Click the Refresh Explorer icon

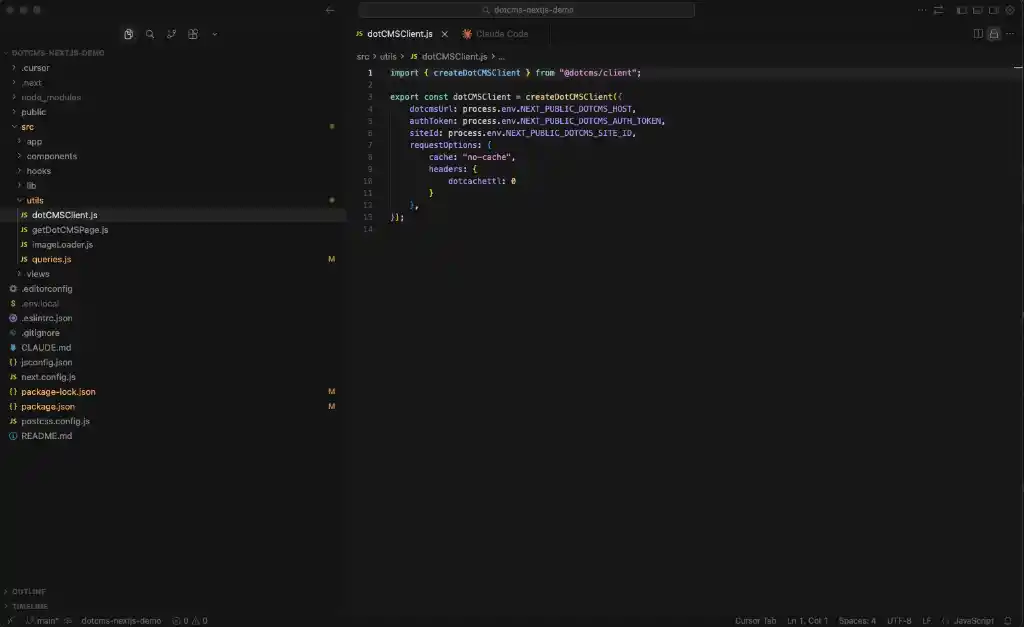pyautogui.click(x=172, y=33)
